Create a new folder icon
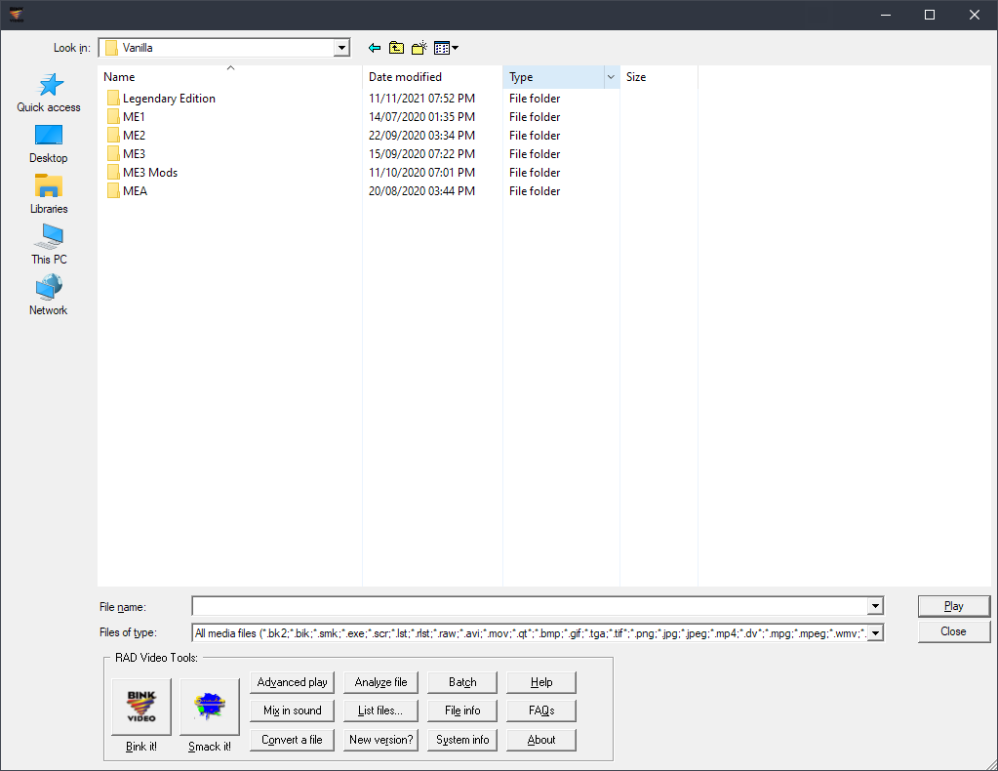 (419, 48)
